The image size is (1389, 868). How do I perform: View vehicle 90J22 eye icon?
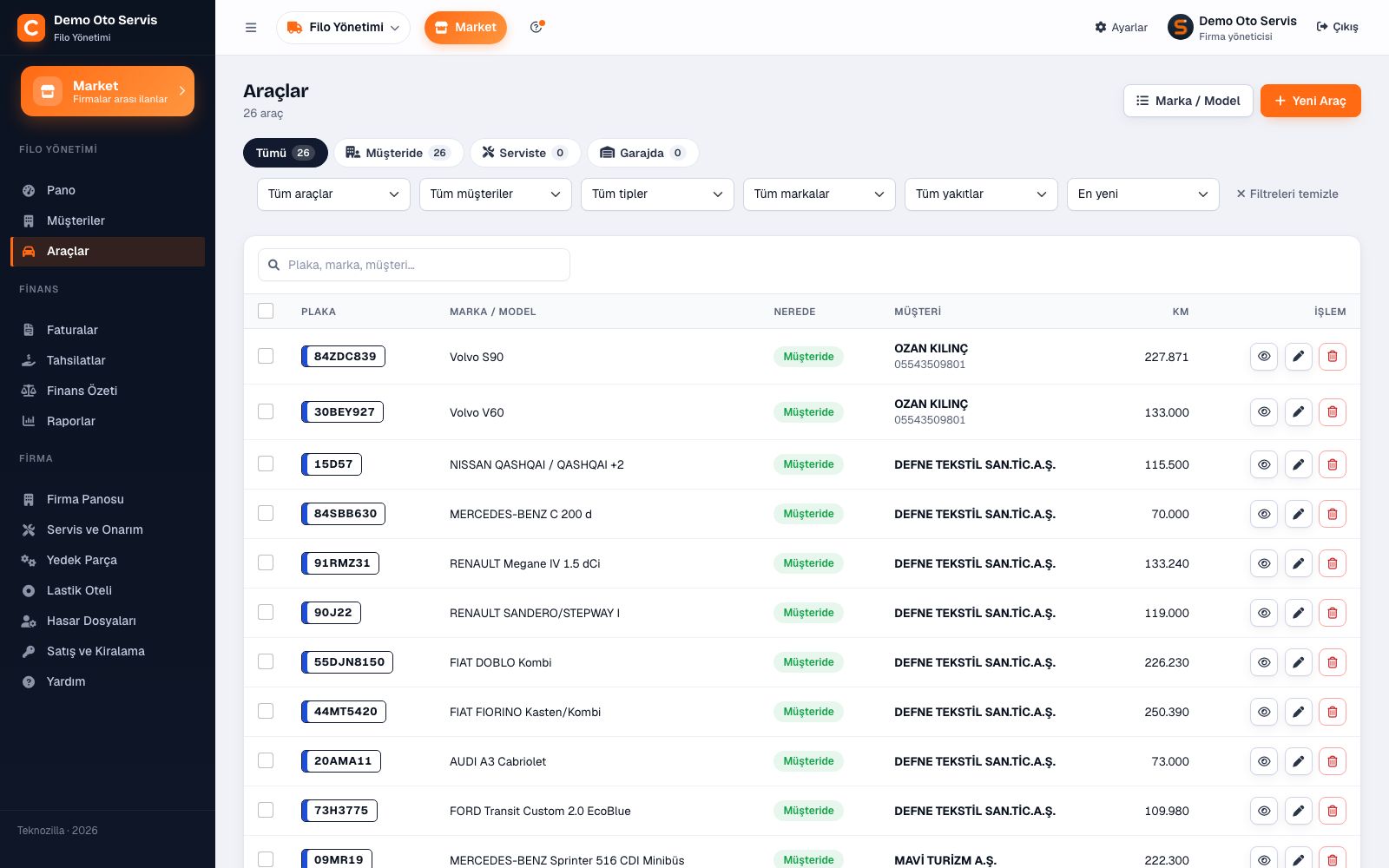(x=1264, y=613)
